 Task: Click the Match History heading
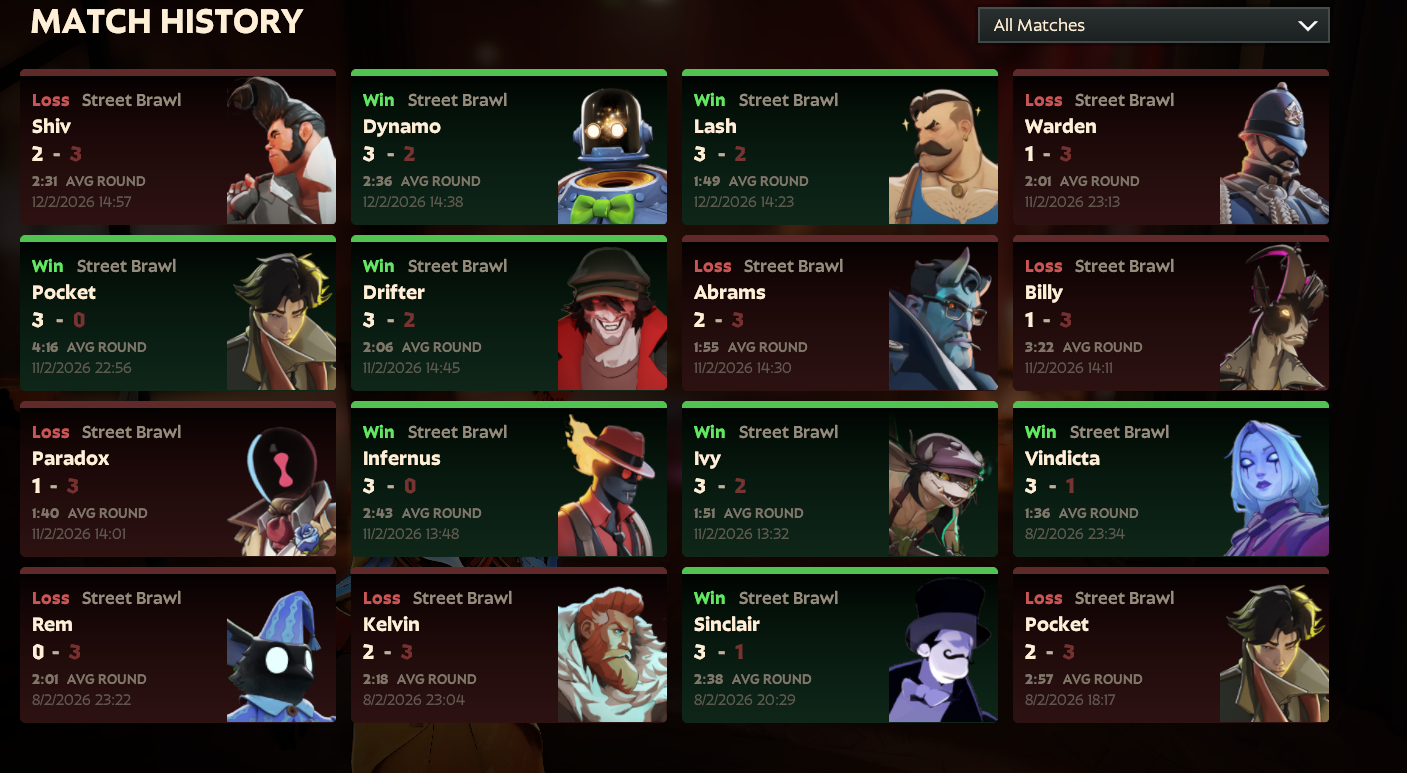pyautogui.click(x=167, y=21)
